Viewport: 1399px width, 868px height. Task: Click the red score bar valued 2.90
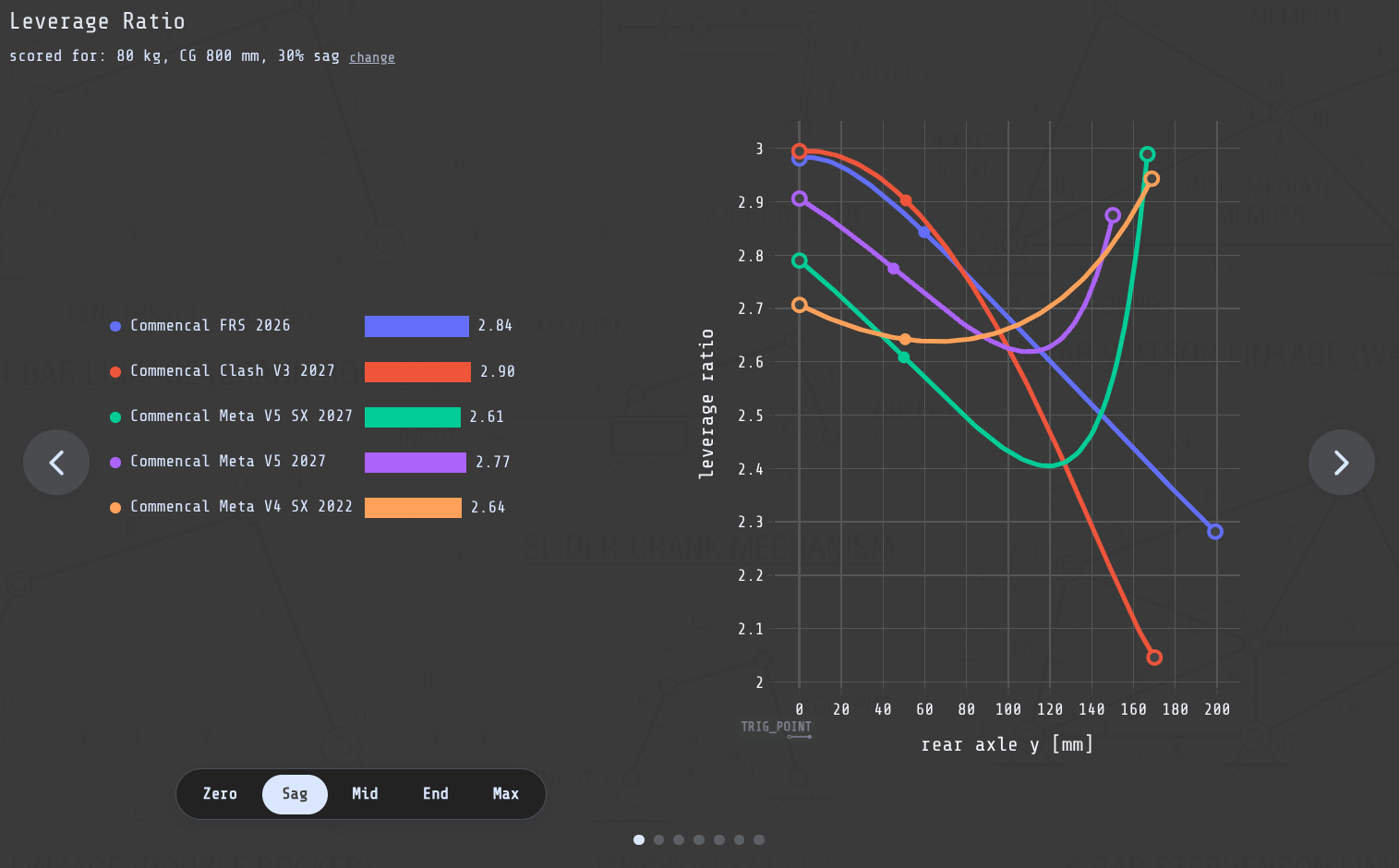(417, 371)
